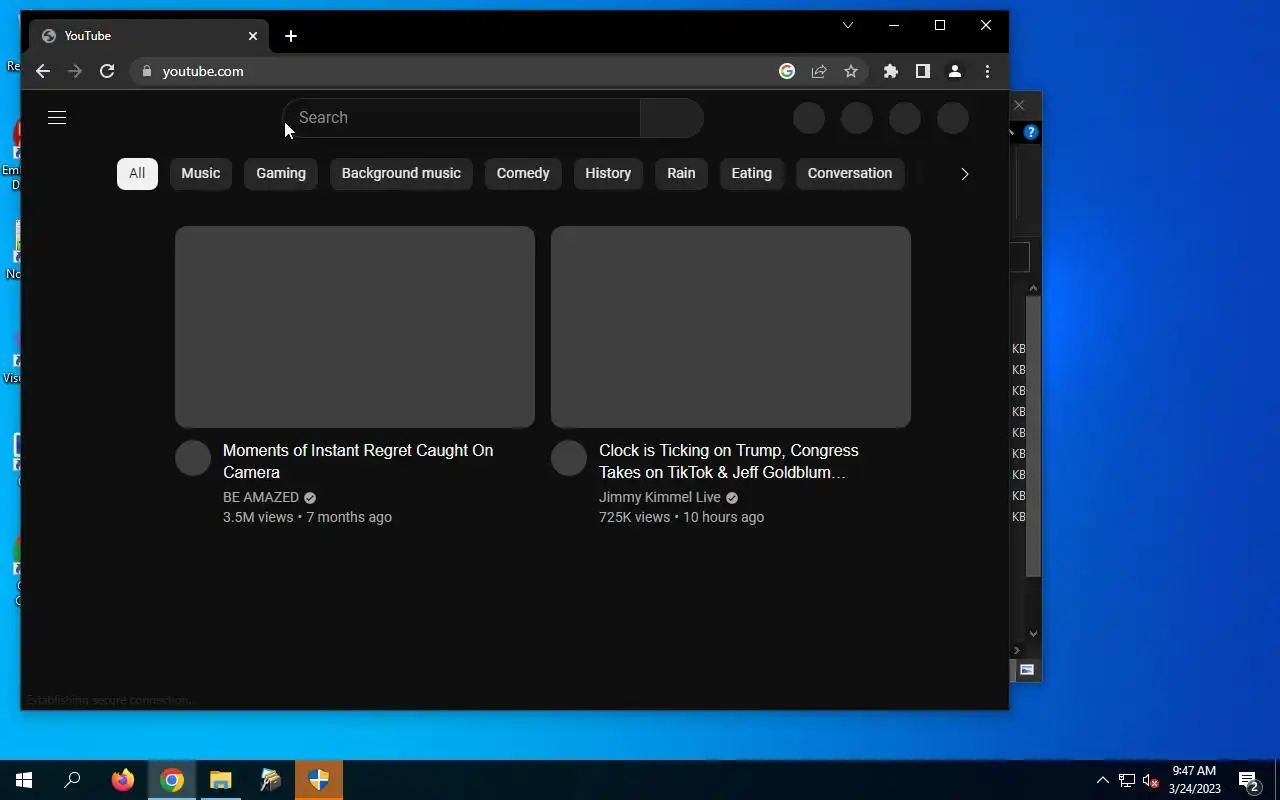Viewport: 1280px width, 800px height.
Task: Click the BE AMAZED channel avatar
Action: click(x=193, y=458)
